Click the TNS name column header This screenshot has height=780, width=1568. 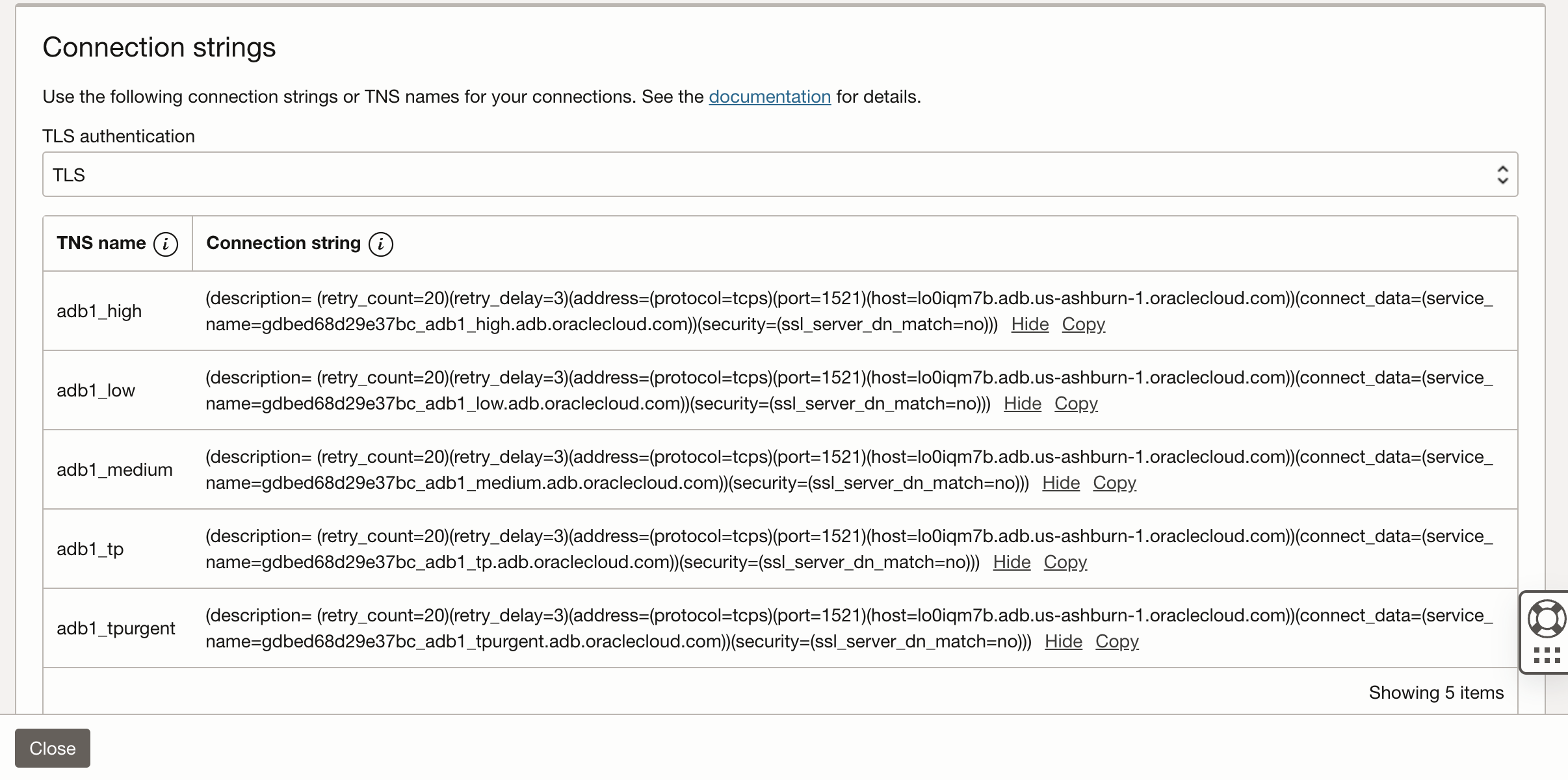click(101, 243)
